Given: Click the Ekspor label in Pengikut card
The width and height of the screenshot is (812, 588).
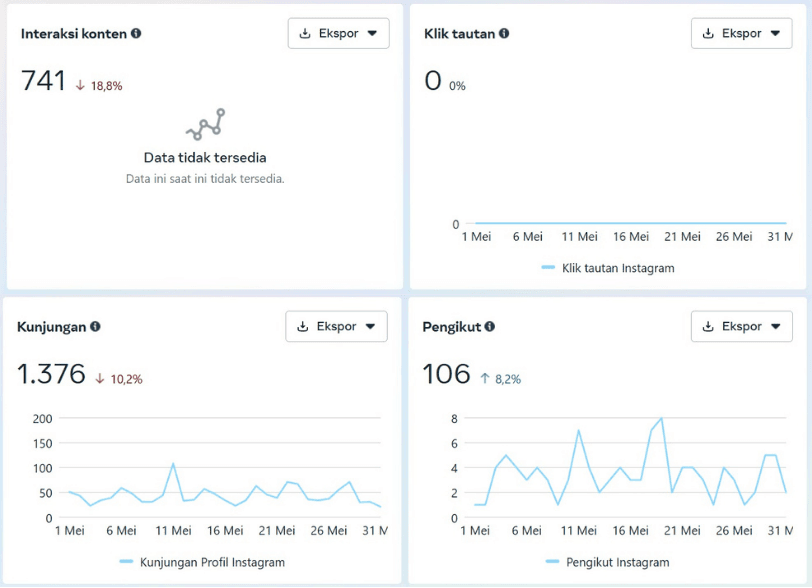Looking at the screenshot, I should pos(742,326).
